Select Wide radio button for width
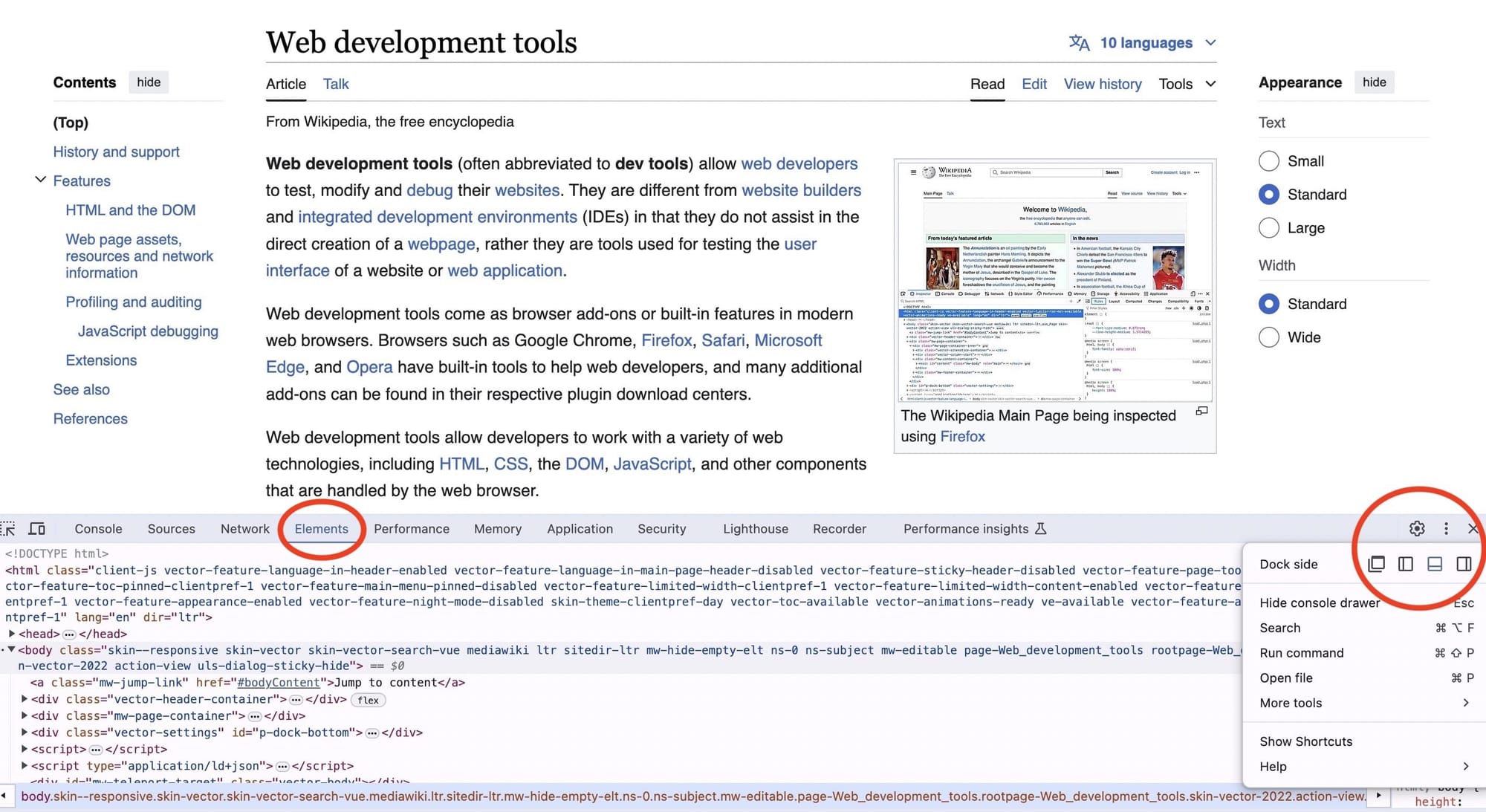The width and height of the screenshot is (1486, 812). coord(1269,337)
